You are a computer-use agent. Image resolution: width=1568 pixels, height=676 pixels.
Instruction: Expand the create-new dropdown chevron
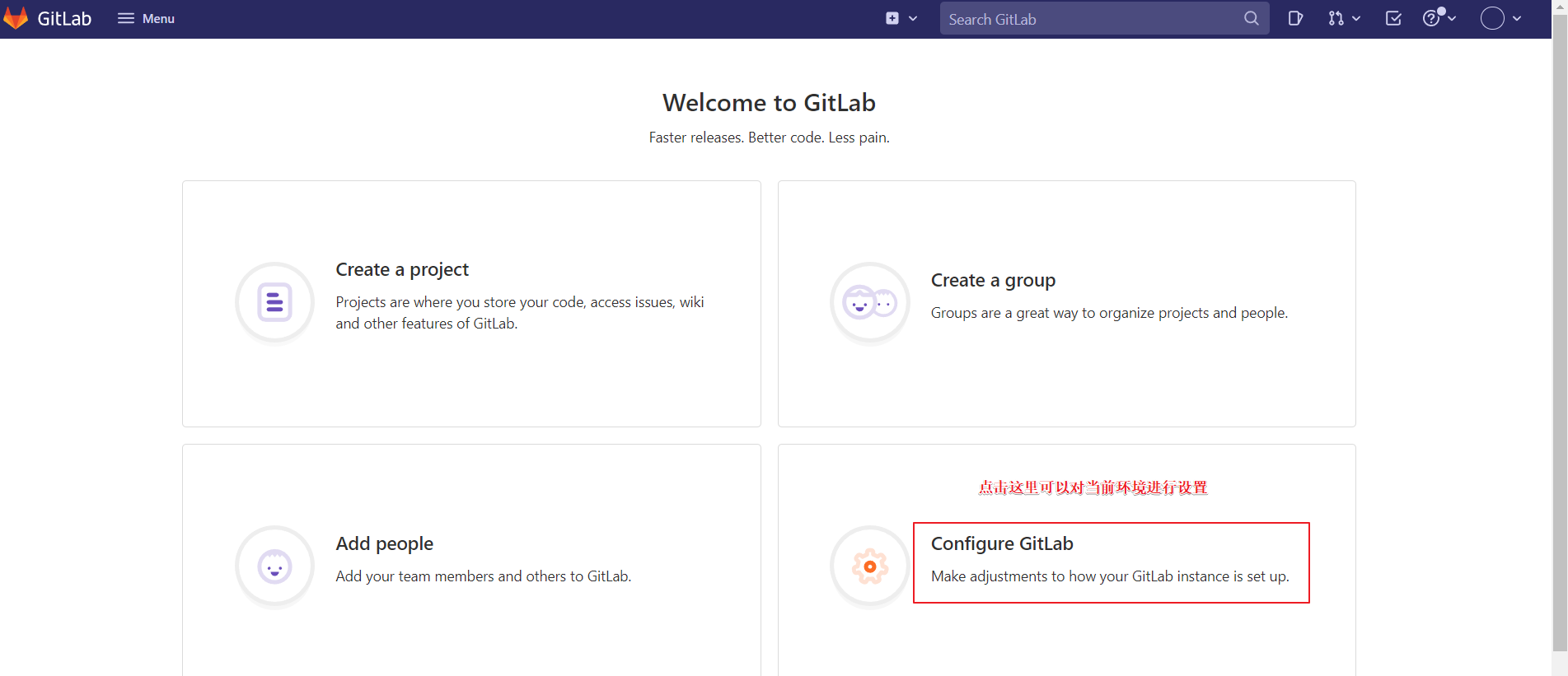[x=913, y=18]
